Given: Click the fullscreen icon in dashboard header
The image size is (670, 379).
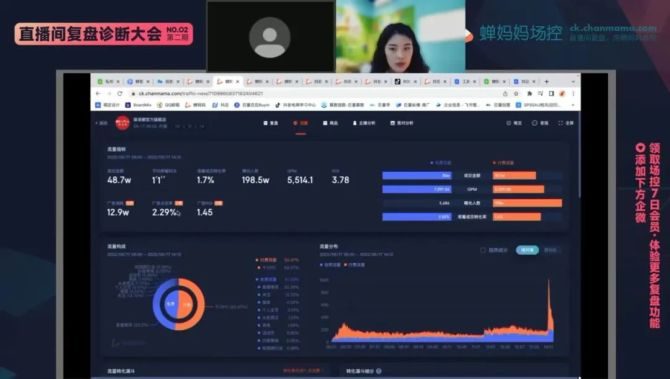Looking at the screenshot, I should [x=560, y=123].
